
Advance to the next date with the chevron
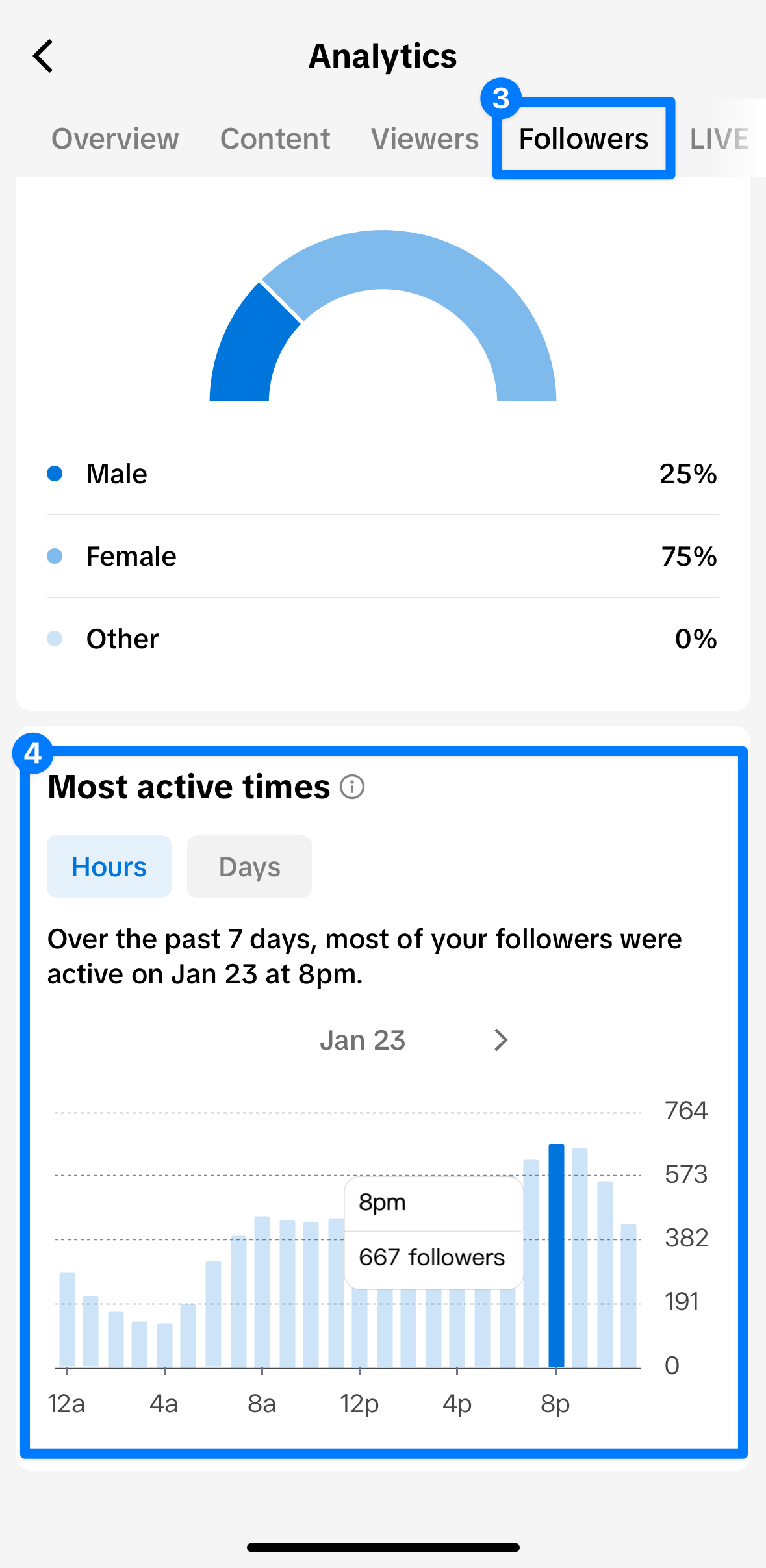[x=500, y=1040]
